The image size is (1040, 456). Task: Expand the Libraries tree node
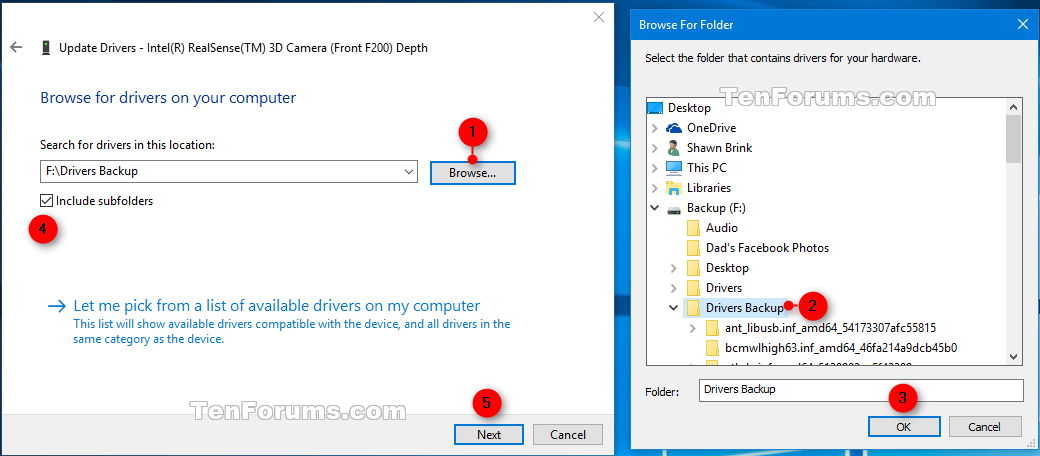click(655, 188)
